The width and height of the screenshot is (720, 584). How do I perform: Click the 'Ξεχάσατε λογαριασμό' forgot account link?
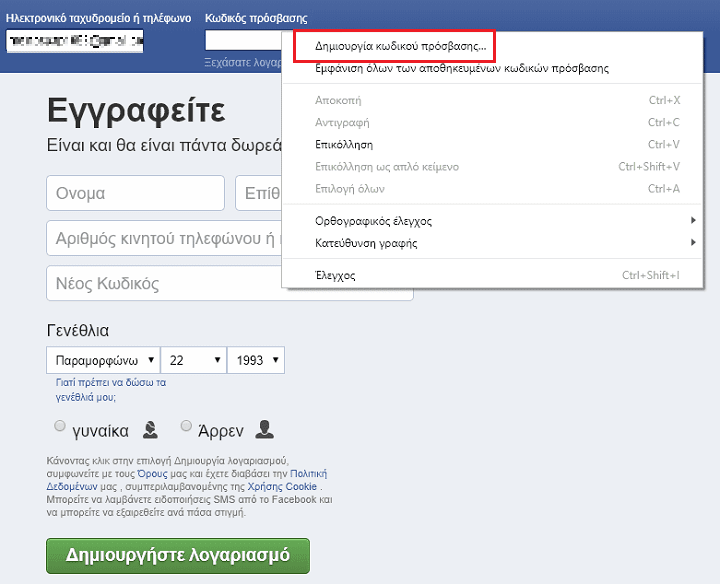tap(243, 62)
